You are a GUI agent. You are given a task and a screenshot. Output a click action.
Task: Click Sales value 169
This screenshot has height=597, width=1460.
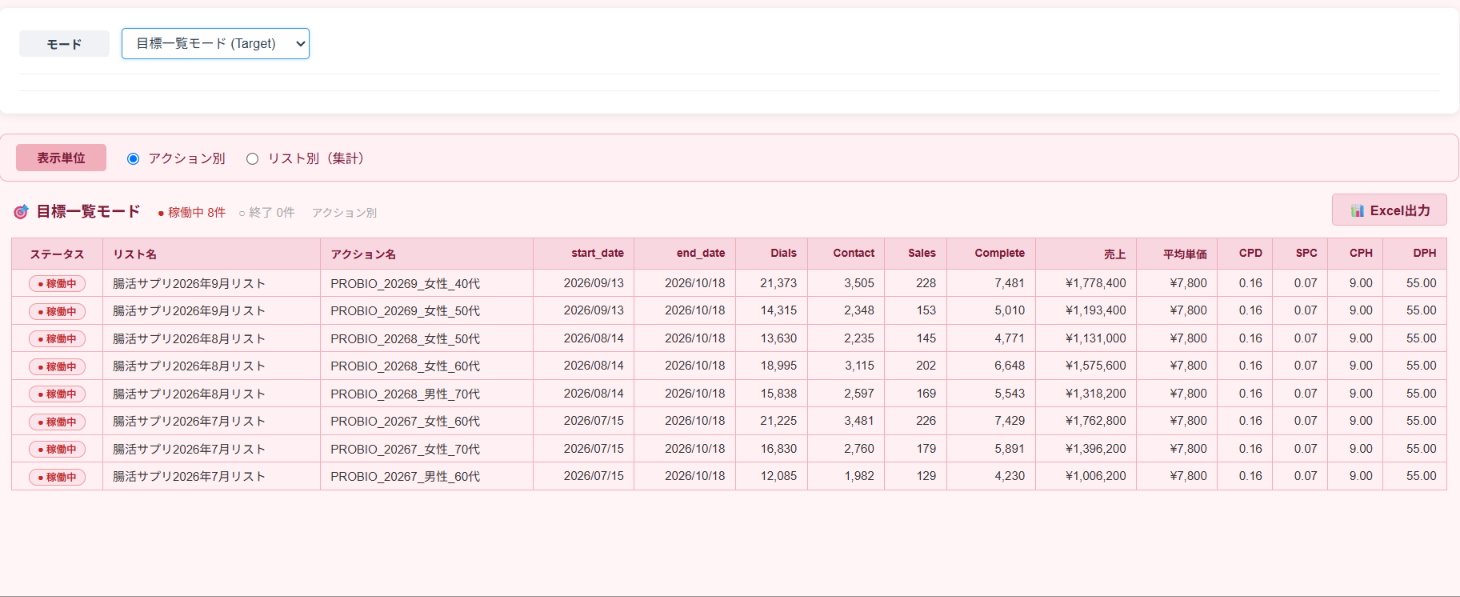coord(926,394)
